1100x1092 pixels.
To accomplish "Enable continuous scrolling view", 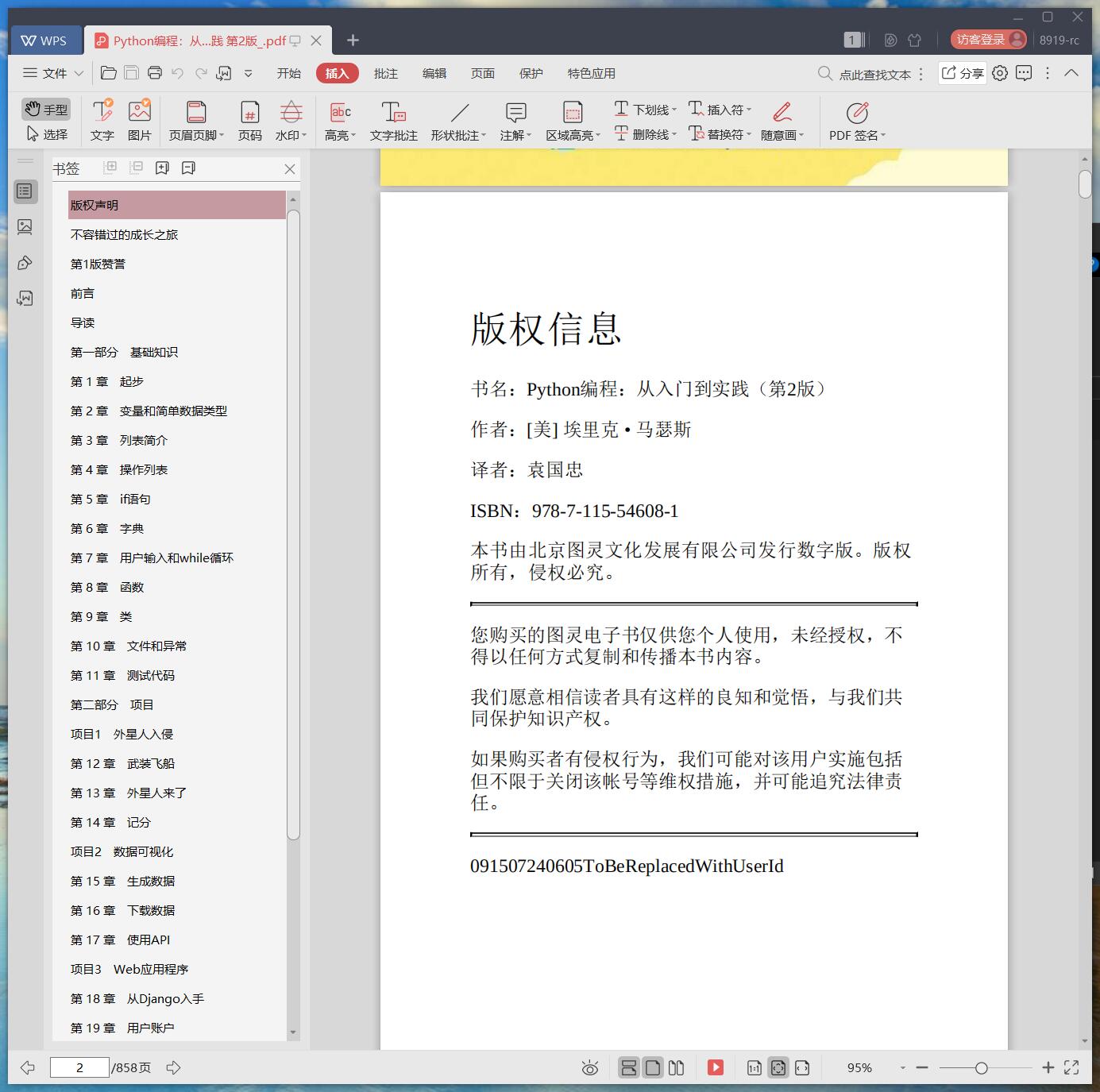I will point(628,1067).
